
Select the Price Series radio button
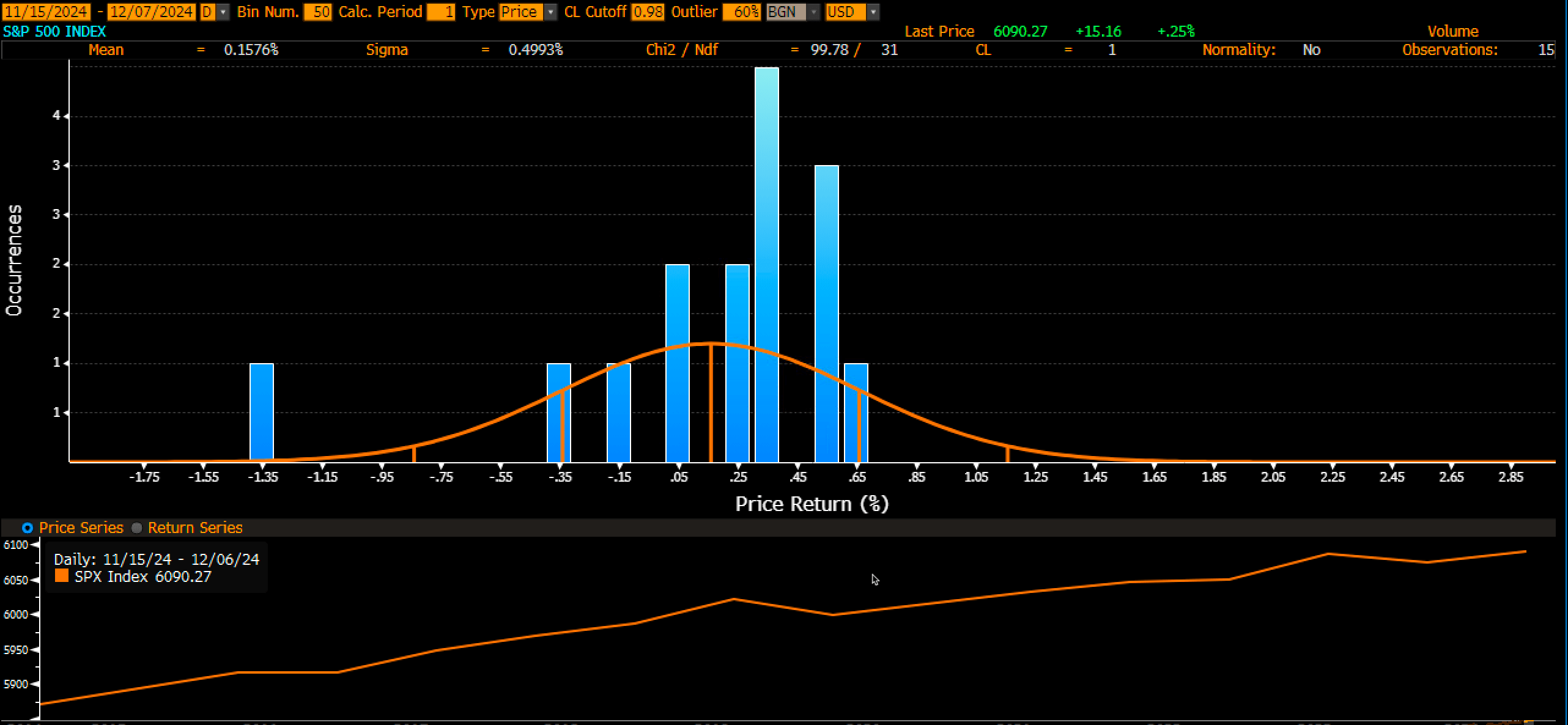[28, 528]
